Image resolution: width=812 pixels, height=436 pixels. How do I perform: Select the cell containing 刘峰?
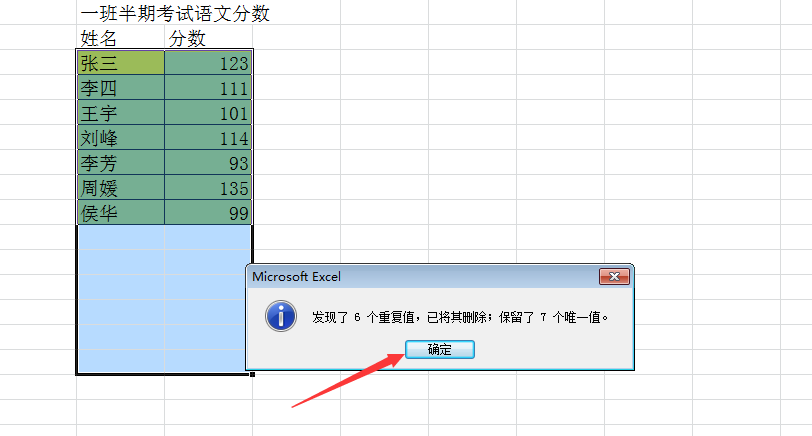[x=121, y=138]
